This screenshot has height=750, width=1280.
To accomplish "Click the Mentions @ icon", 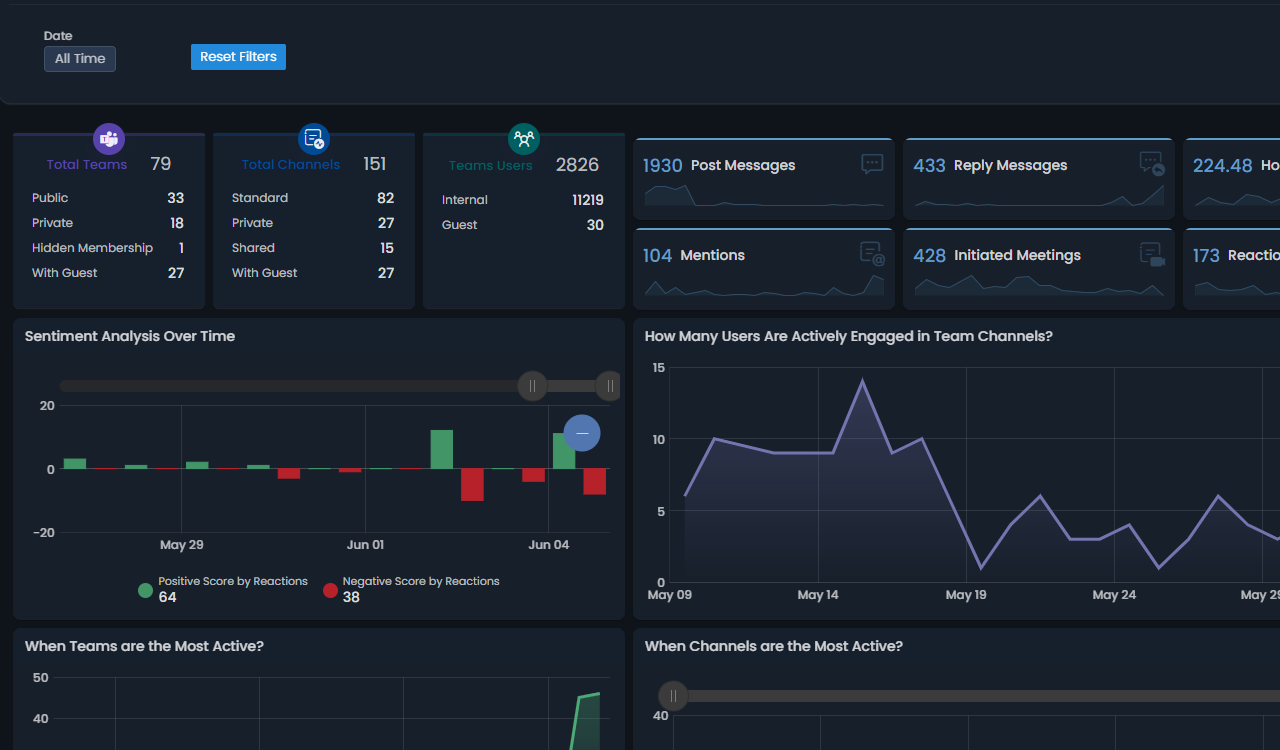I will tap(872, 254).
